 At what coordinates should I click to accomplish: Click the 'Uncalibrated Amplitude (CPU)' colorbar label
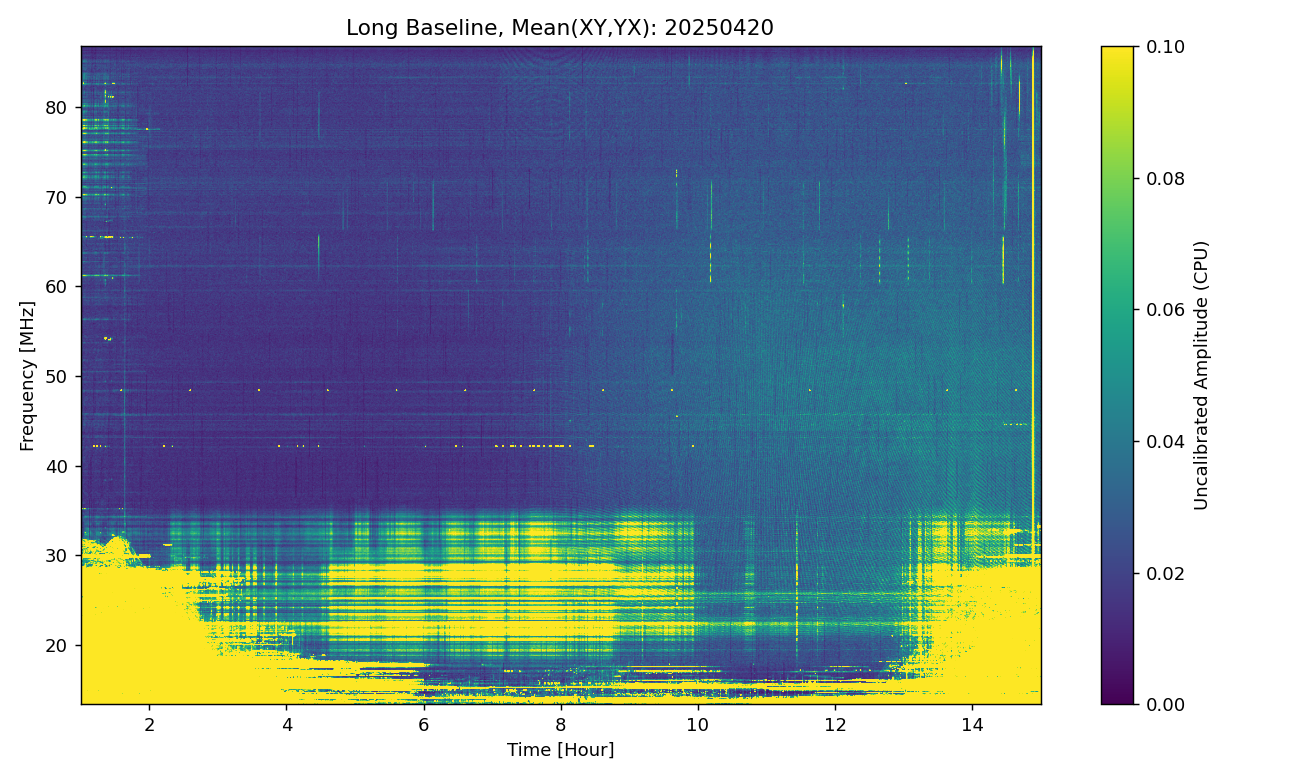pyautogui.click(x=1202, y=375)
